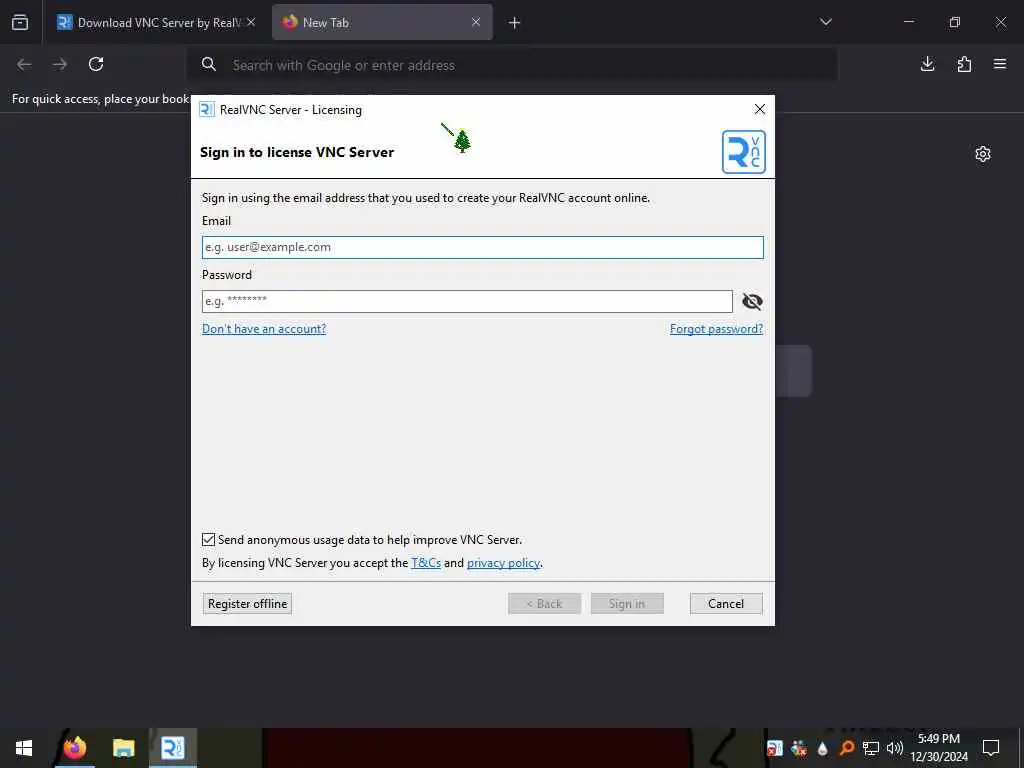
Task: Click Cancel in the Licensing dialog
Action: (x=726, y=603)
